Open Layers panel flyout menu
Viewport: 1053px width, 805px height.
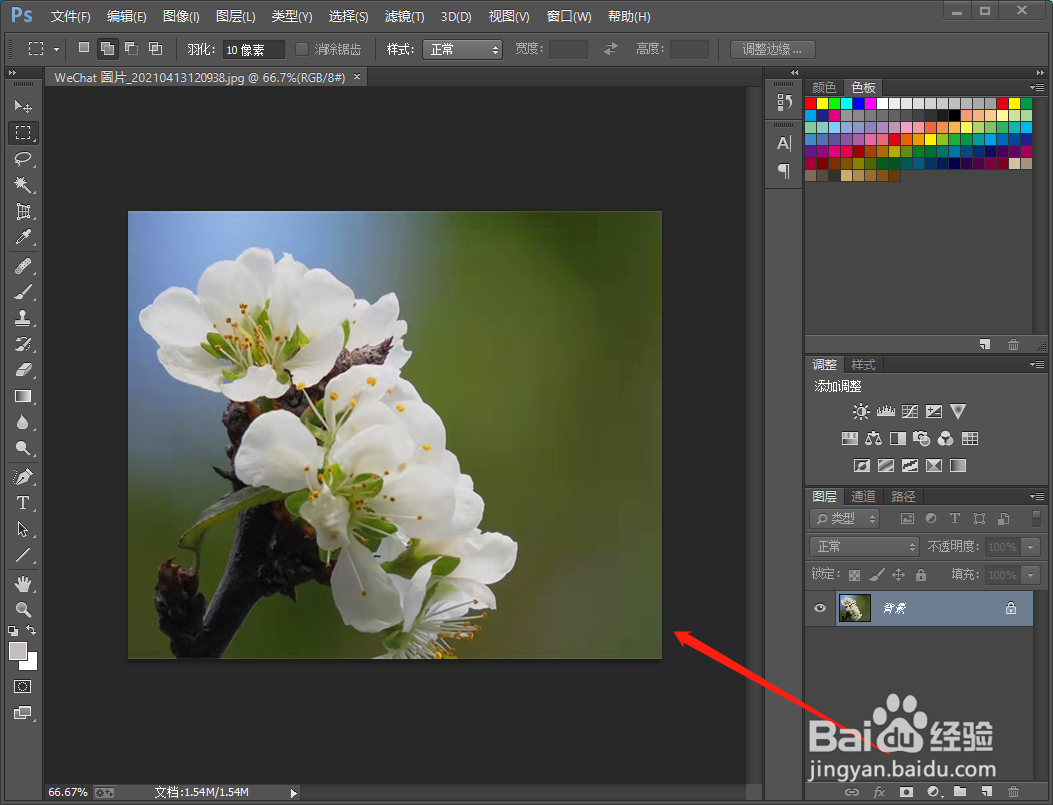click(1038, 496)
